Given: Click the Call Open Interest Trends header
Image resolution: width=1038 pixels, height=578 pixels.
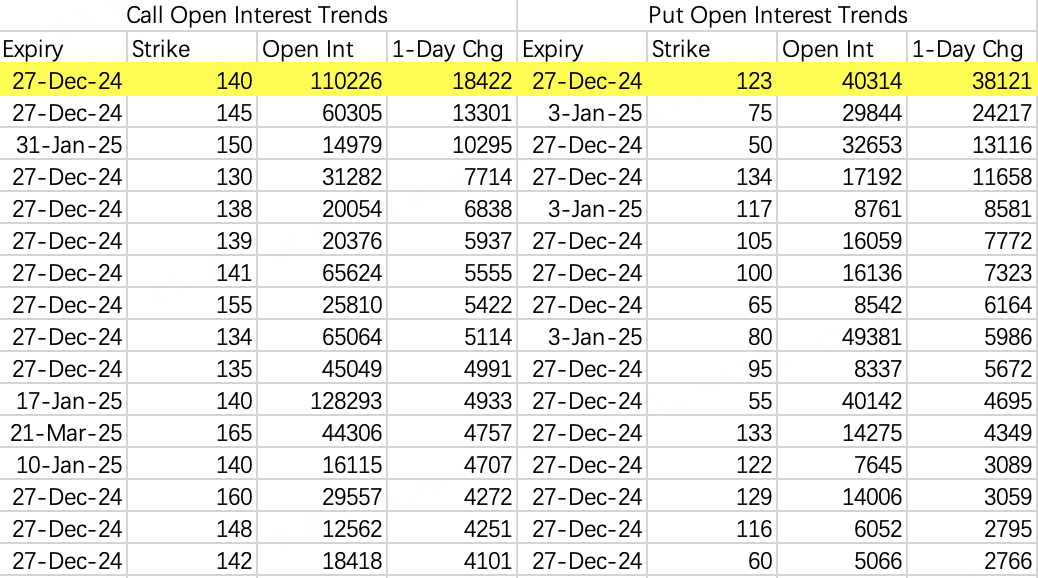Looking at the screenshot, I should point(257,15).
